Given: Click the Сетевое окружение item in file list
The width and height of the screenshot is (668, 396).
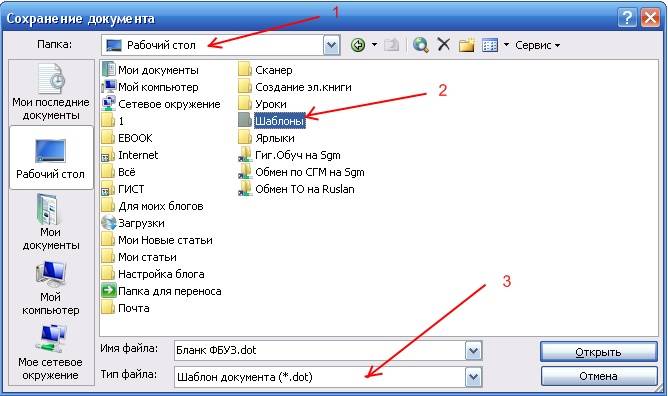Looking at the screenshot, I should pos(161,104).
